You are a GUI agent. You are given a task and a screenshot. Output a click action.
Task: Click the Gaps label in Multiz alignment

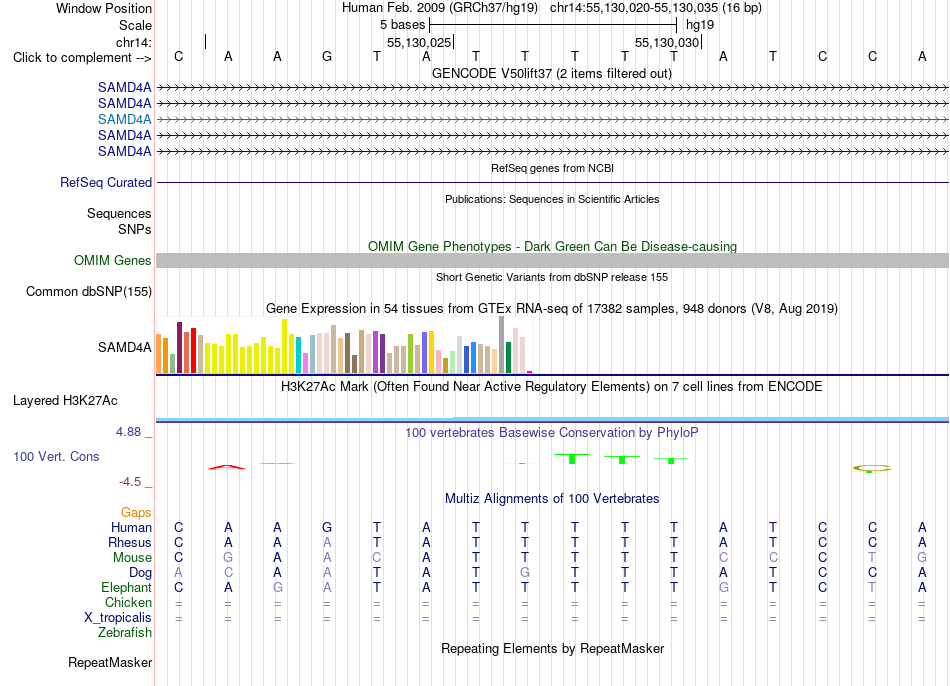coord(136,513)
